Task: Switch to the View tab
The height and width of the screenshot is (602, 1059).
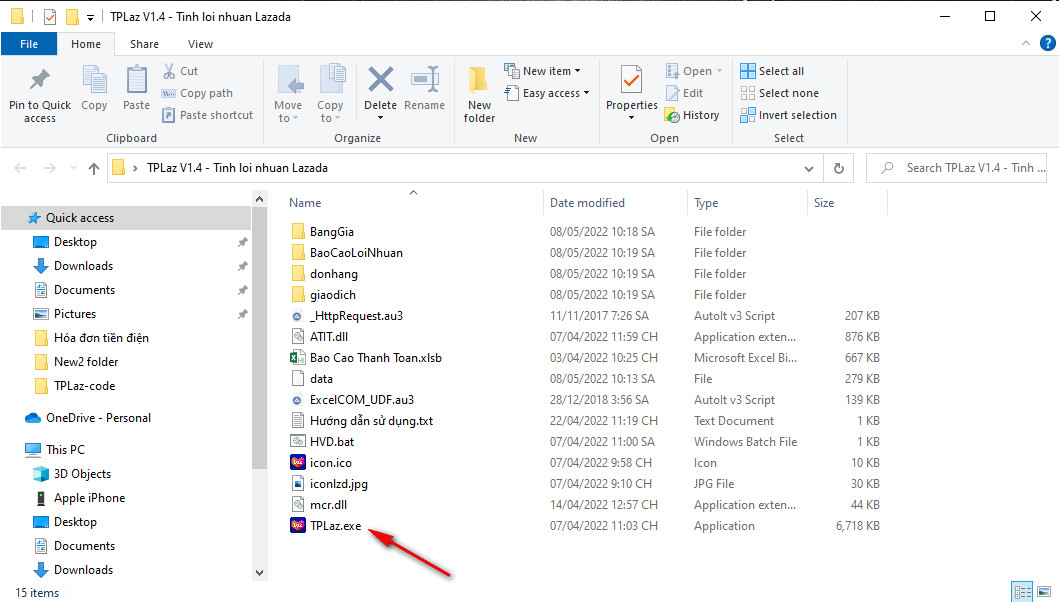Action: (200, 44)
